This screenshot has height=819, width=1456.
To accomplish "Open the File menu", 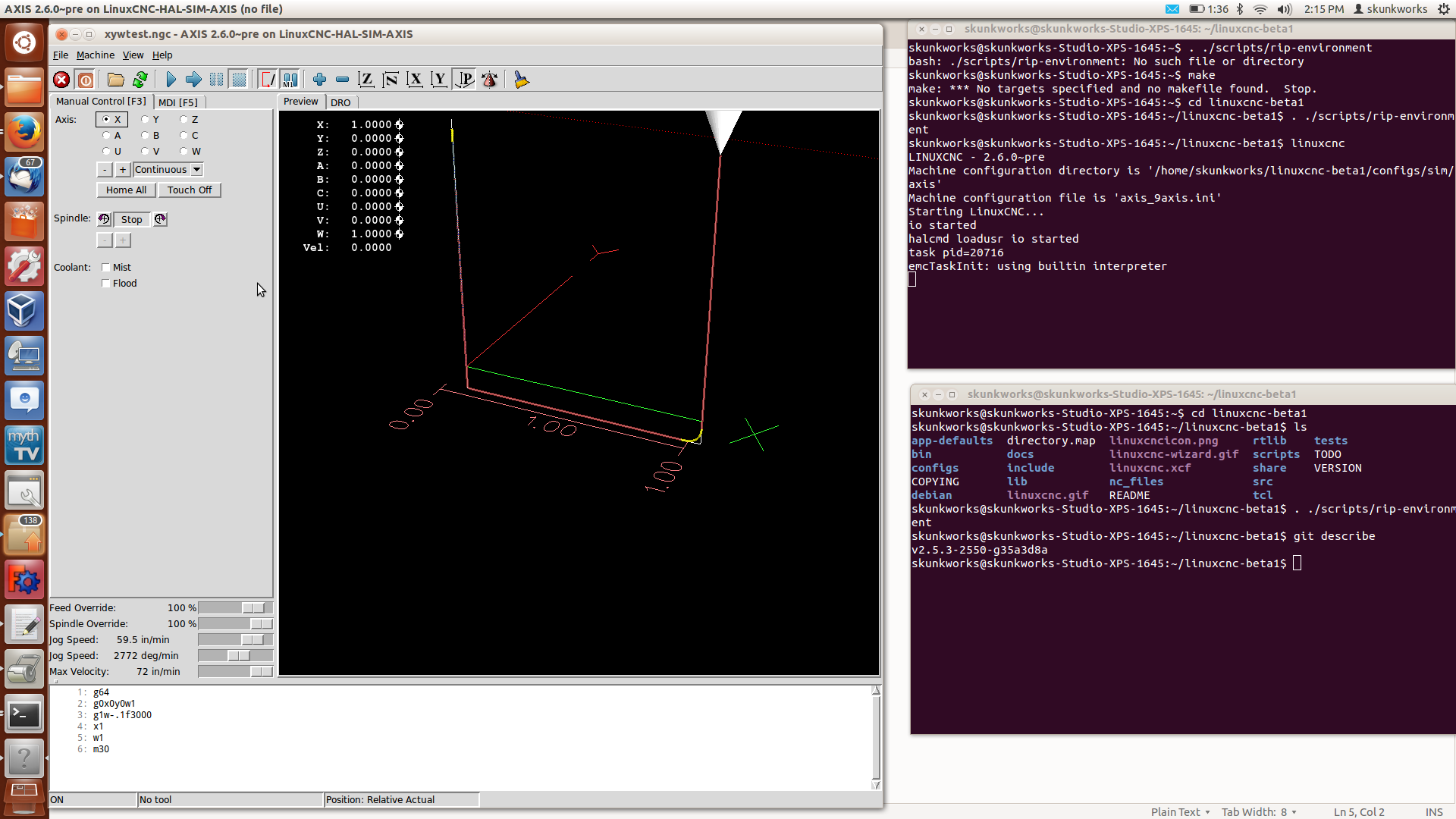I will [x=61, y=55].
